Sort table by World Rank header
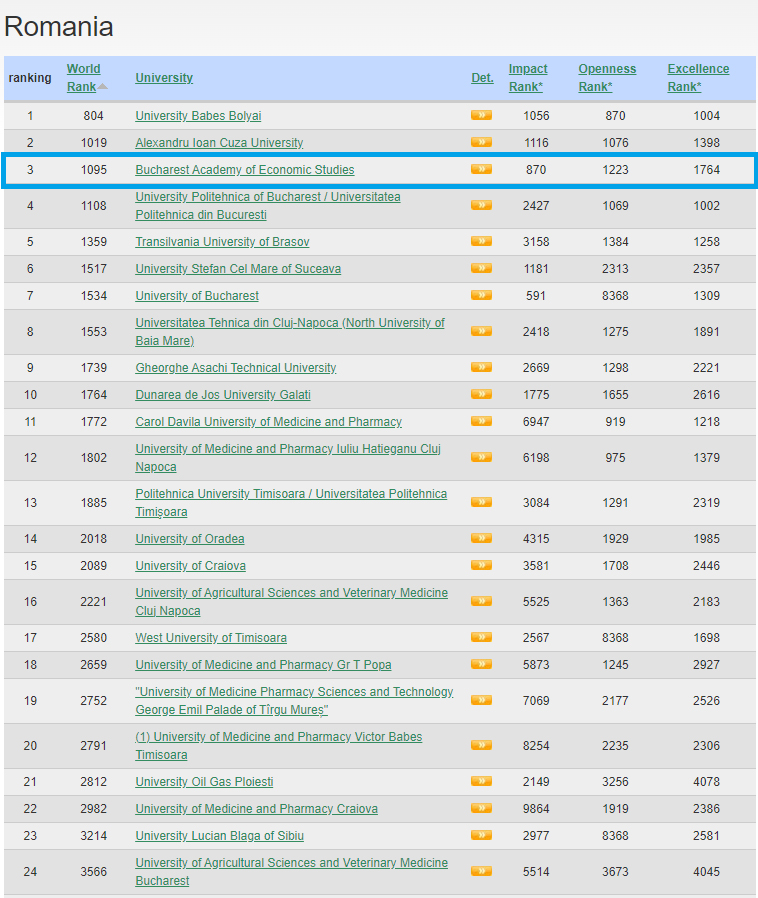This screenshot has width=758, height=898. click(x=83, y=78)
